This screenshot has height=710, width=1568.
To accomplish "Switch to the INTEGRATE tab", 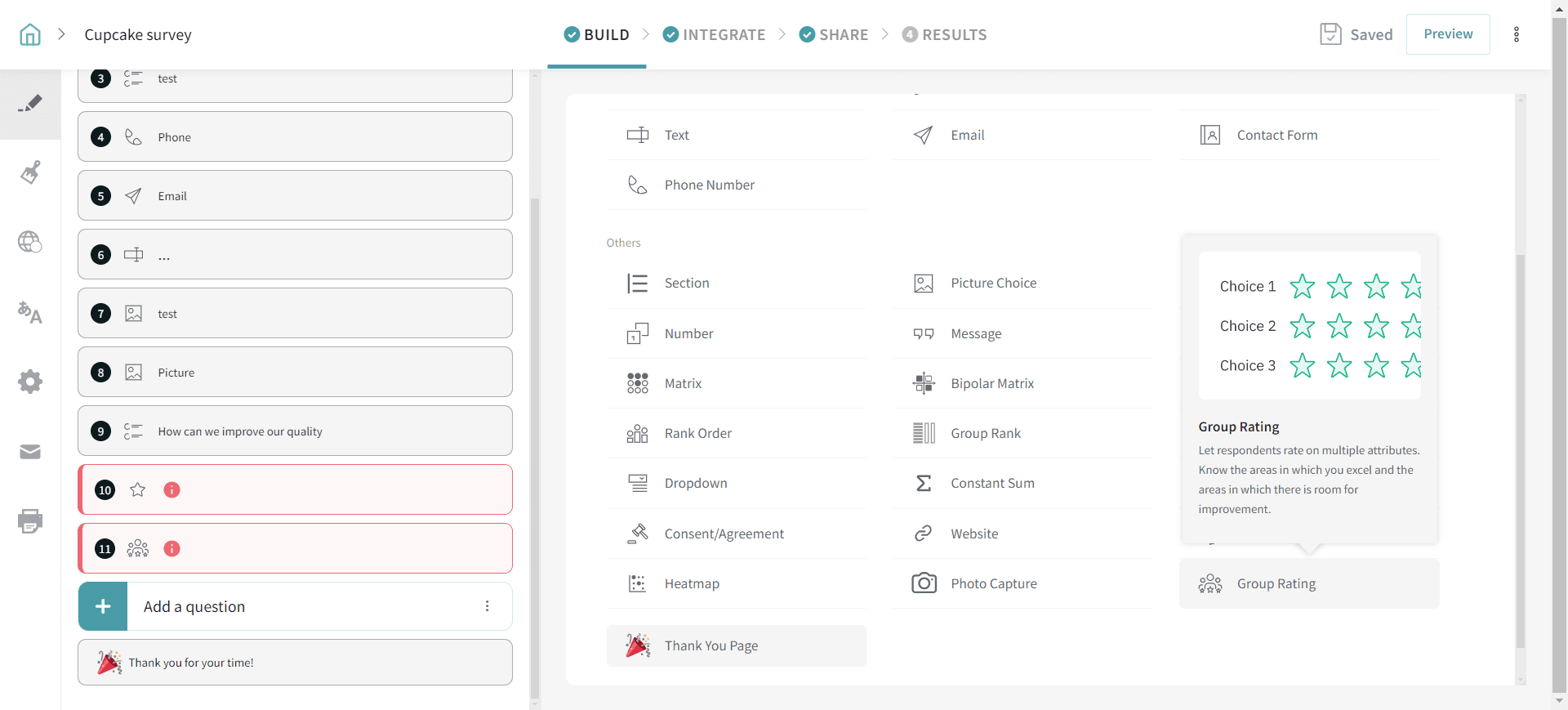I will click(x=714, y=34).
